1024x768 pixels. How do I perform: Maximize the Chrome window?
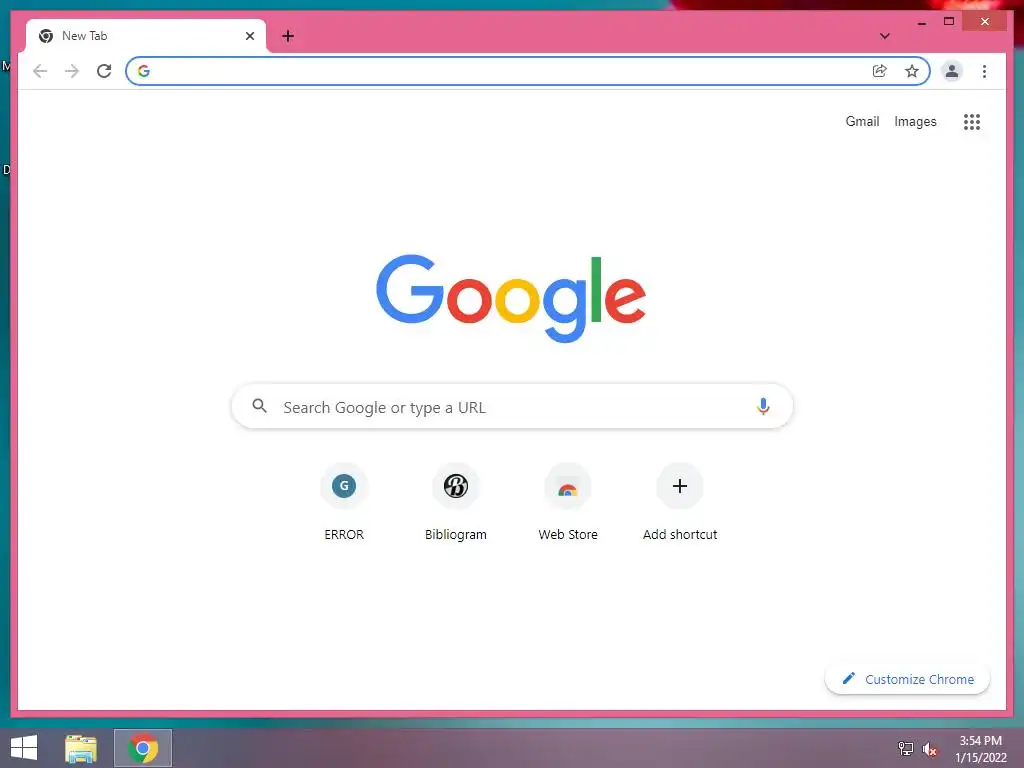click(949, 22)
